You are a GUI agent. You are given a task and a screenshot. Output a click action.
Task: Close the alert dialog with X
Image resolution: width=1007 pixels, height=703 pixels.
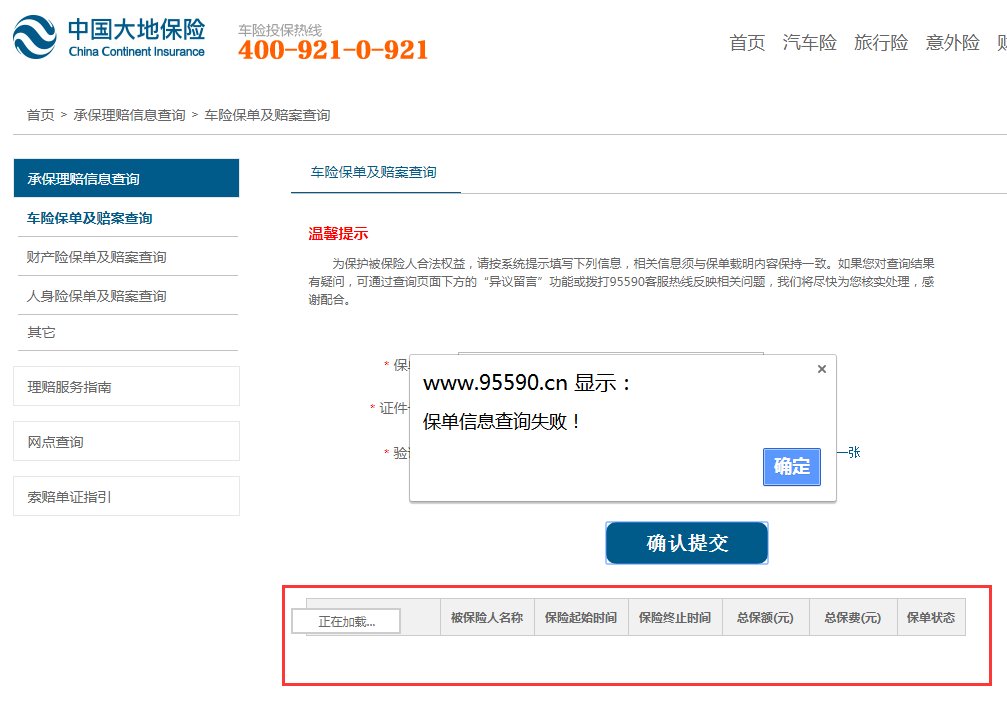click(822, 369)
